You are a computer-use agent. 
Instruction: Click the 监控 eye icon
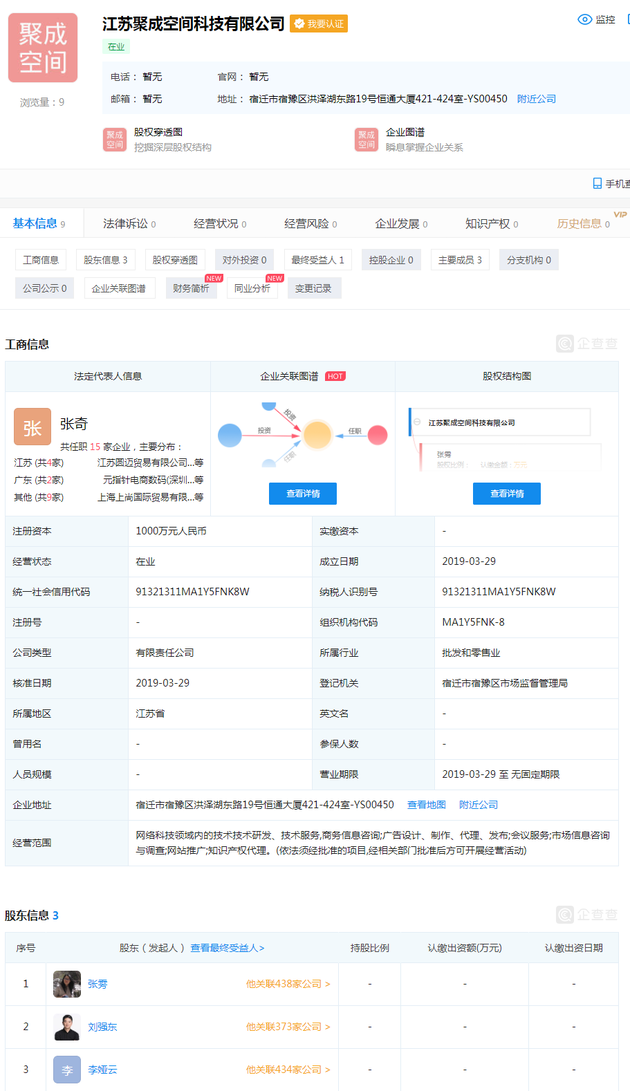(585, 19)
